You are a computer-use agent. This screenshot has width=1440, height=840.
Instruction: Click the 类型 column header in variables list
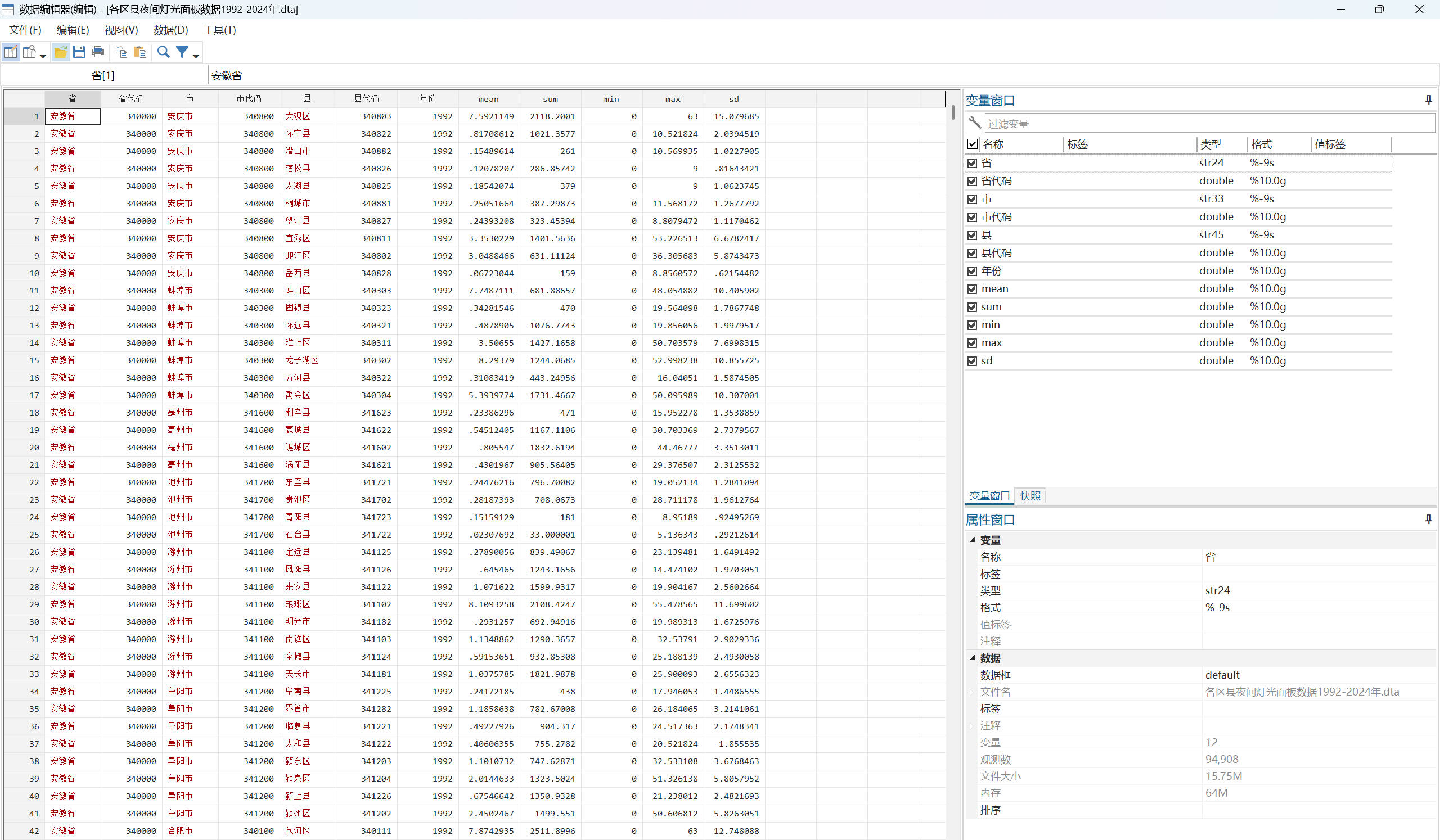tap(1210, 144)
